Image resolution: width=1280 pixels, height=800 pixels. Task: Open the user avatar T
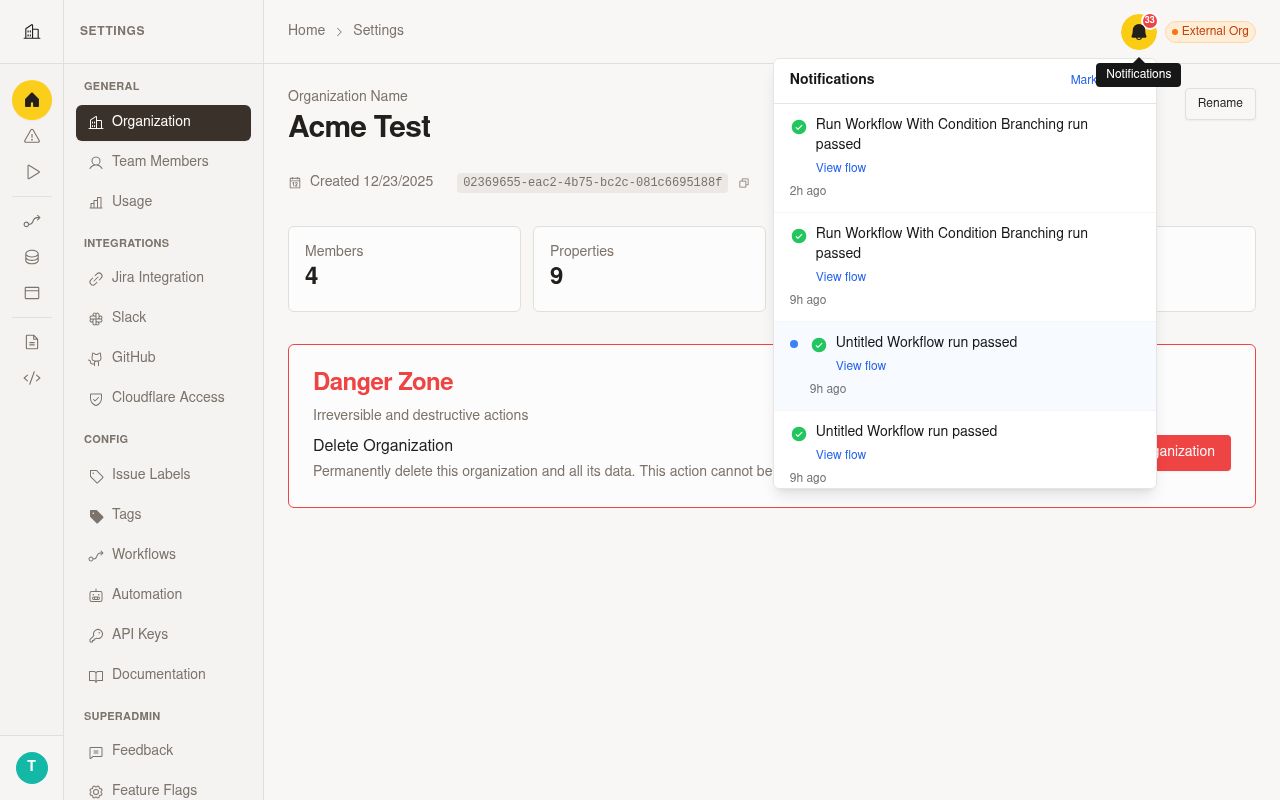32,768
